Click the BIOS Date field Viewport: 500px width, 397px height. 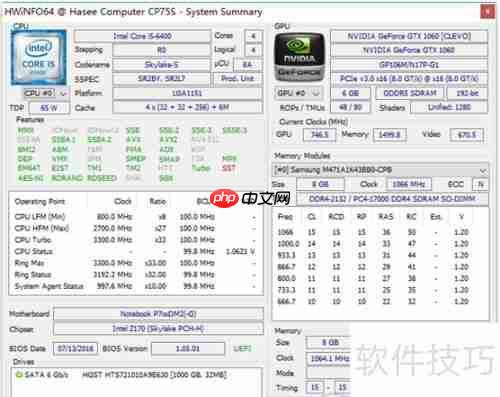pyautogui.click(x=75, y=349)
